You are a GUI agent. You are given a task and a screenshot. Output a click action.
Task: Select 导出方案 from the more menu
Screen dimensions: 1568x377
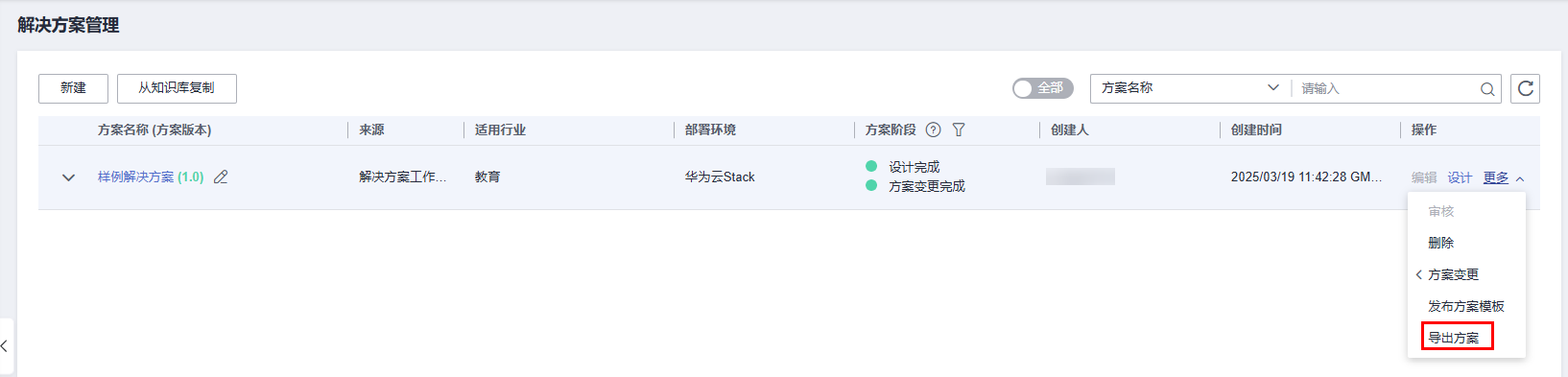coord(1454,338)
